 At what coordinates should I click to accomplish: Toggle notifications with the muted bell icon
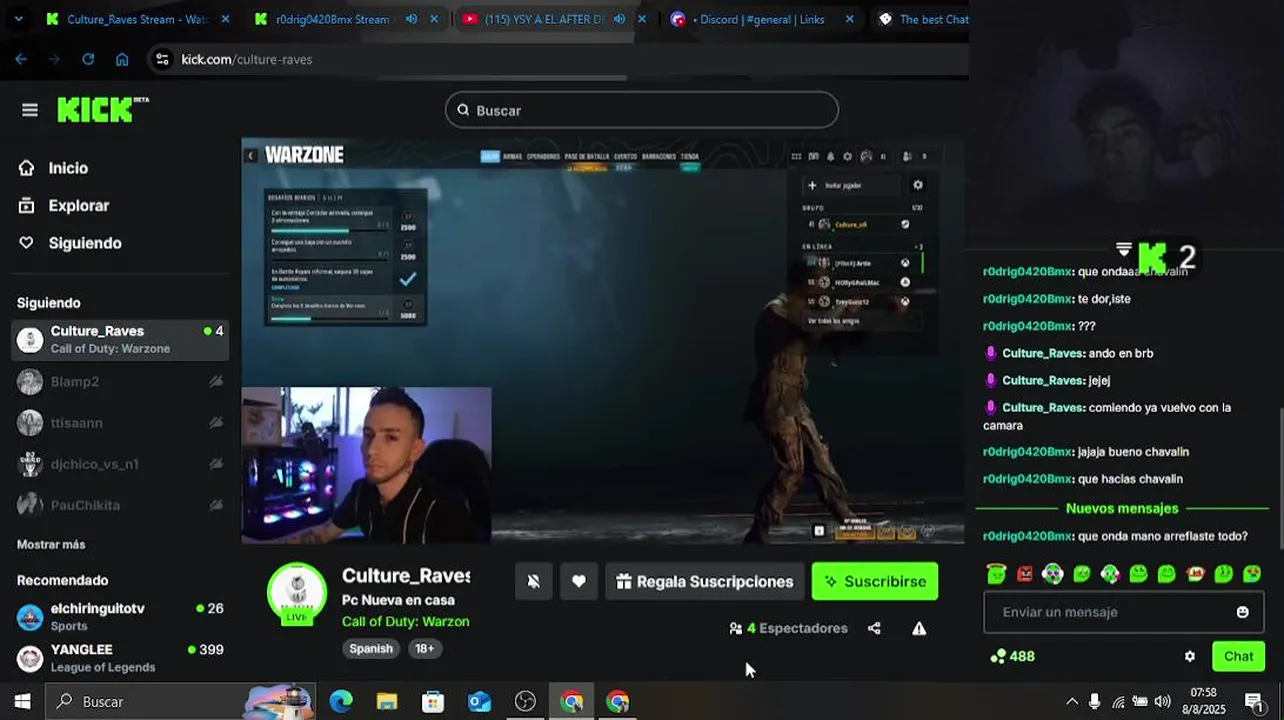(534, 581)
